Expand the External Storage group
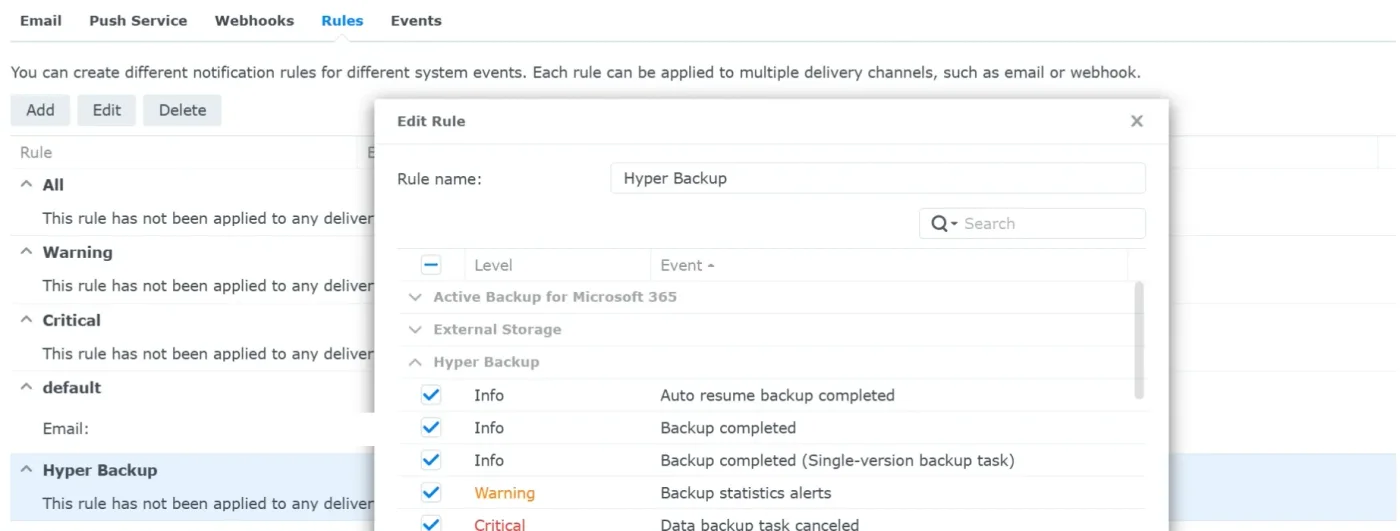Screen dimensions: 1400x531 (x=415, y=329)
